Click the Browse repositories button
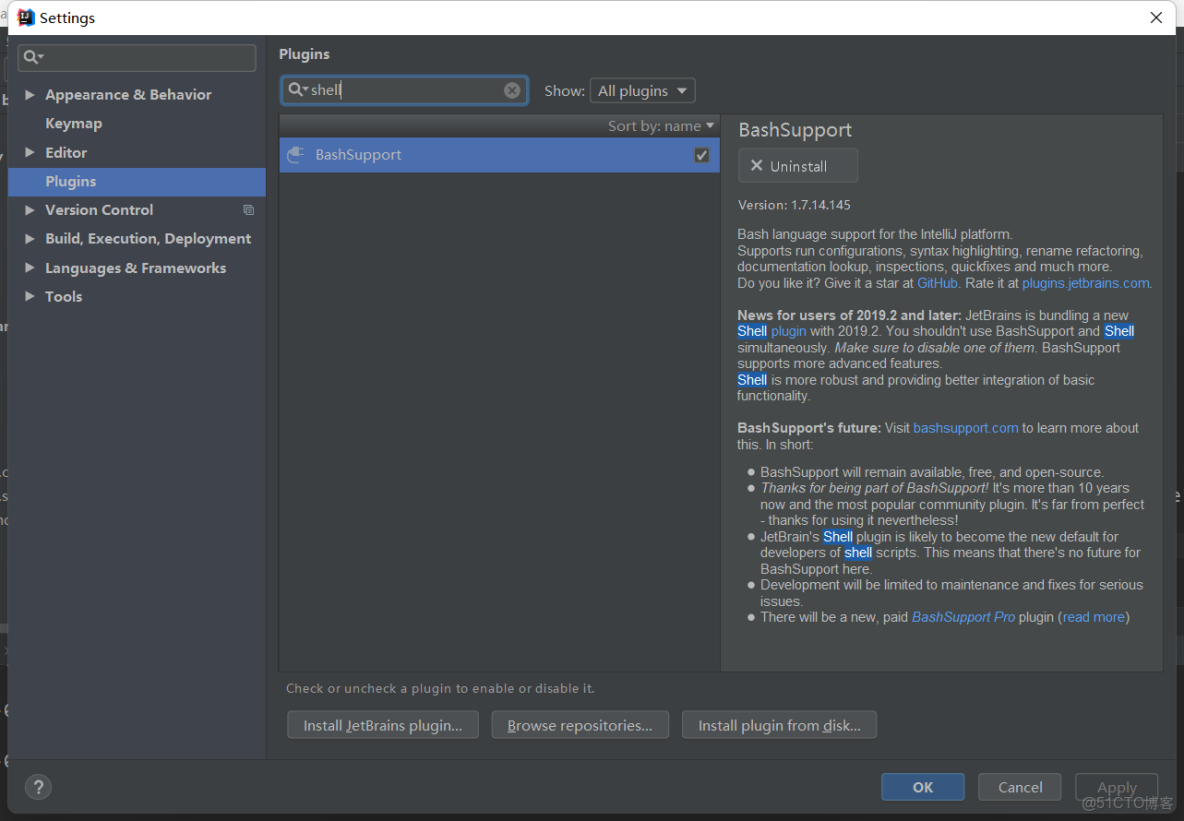The height and width of the screenshot is (821, 1184). (x=580, y=724)
